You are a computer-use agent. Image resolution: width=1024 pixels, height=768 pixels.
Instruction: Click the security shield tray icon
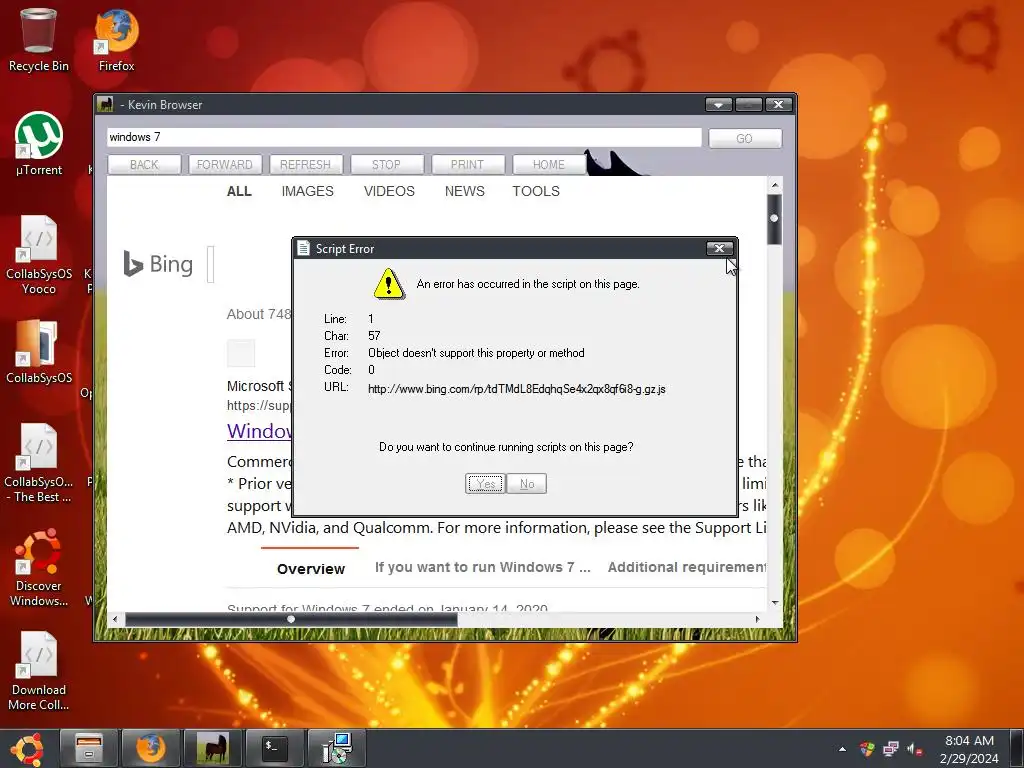(867, 749)
